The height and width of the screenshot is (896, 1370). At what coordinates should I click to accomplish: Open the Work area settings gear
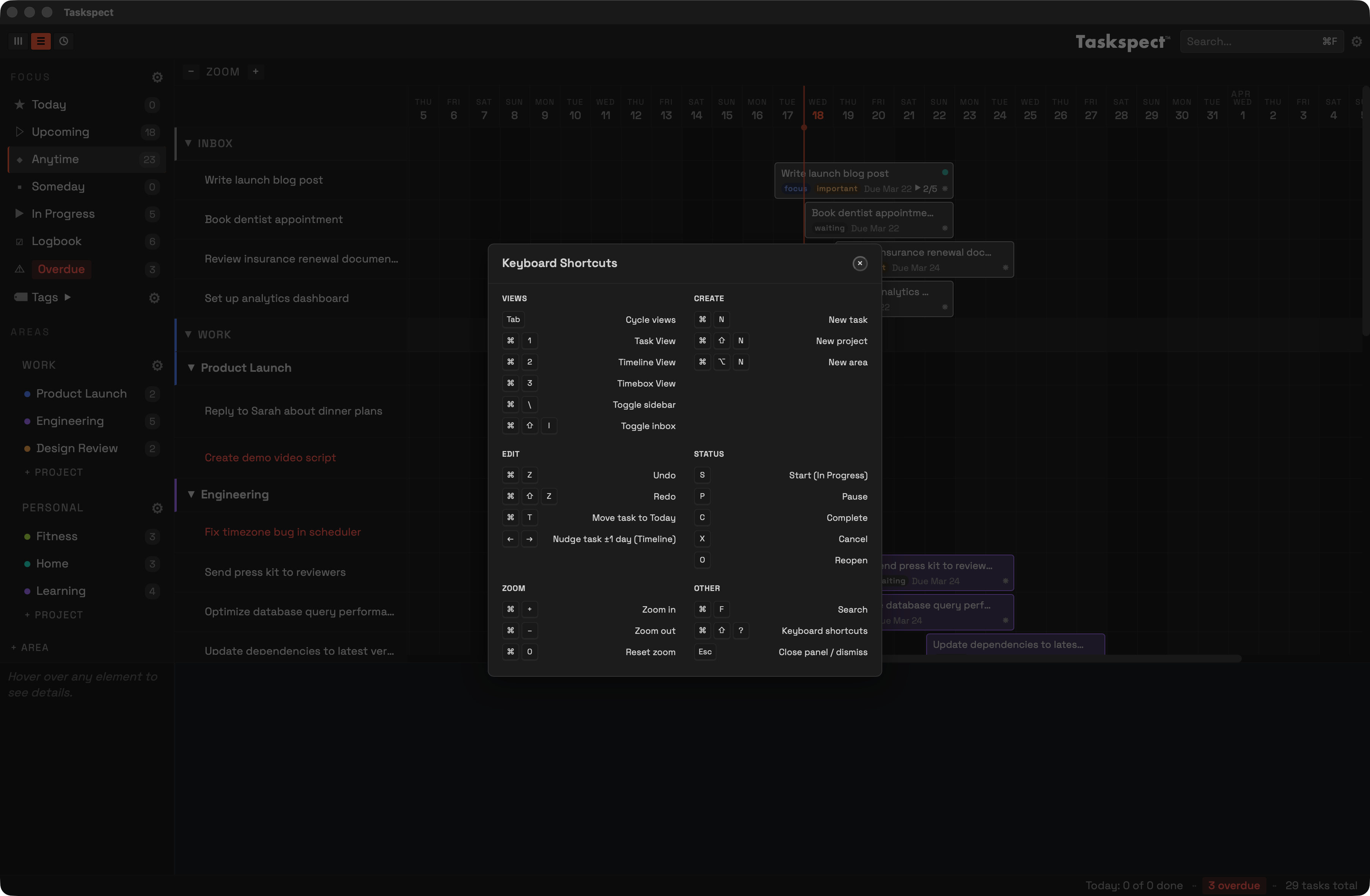pos(157,365)
